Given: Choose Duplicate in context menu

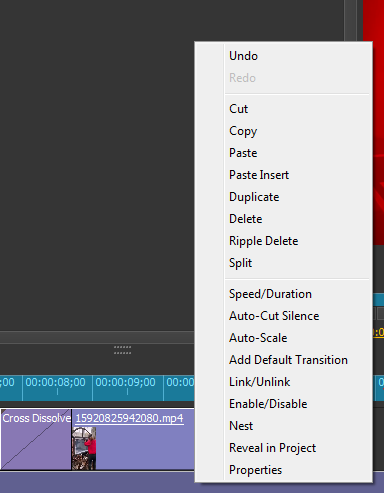Looking at the screenshot, I should 283,197.
